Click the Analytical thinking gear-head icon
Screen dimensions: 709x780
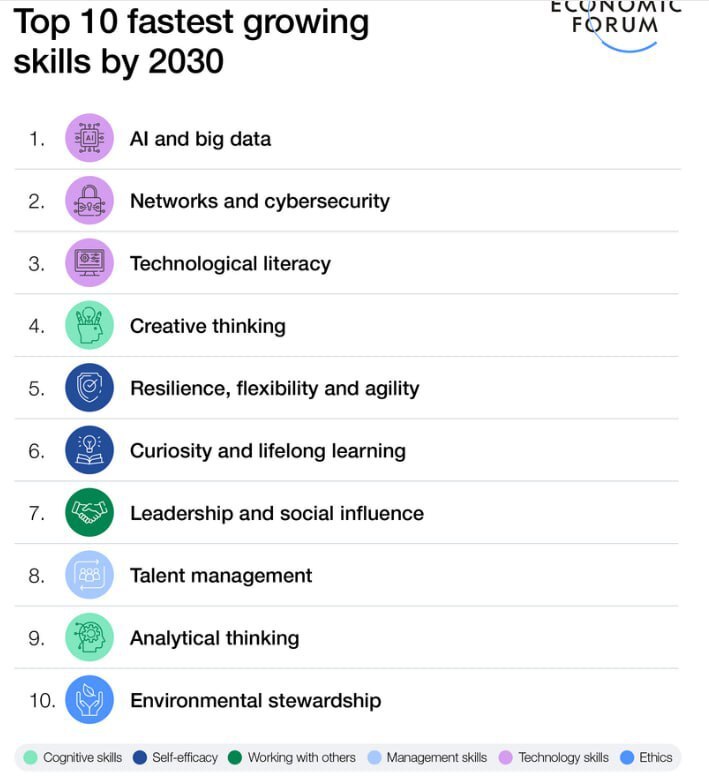pyautogui.click(x=90, y=638)
